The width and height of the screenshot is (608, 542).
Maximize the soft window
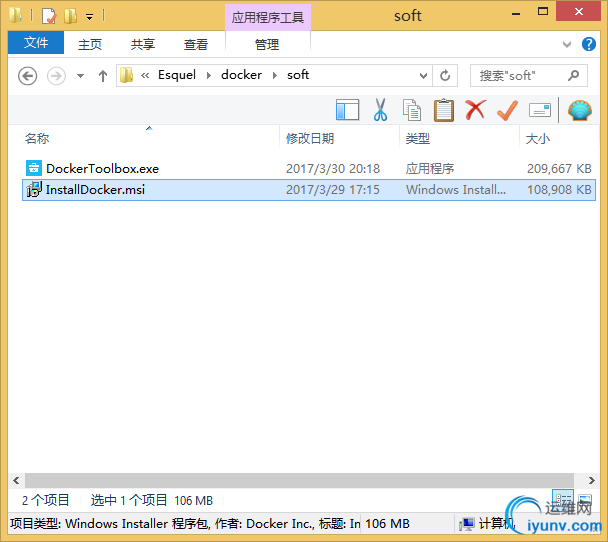tap(543, 12)
